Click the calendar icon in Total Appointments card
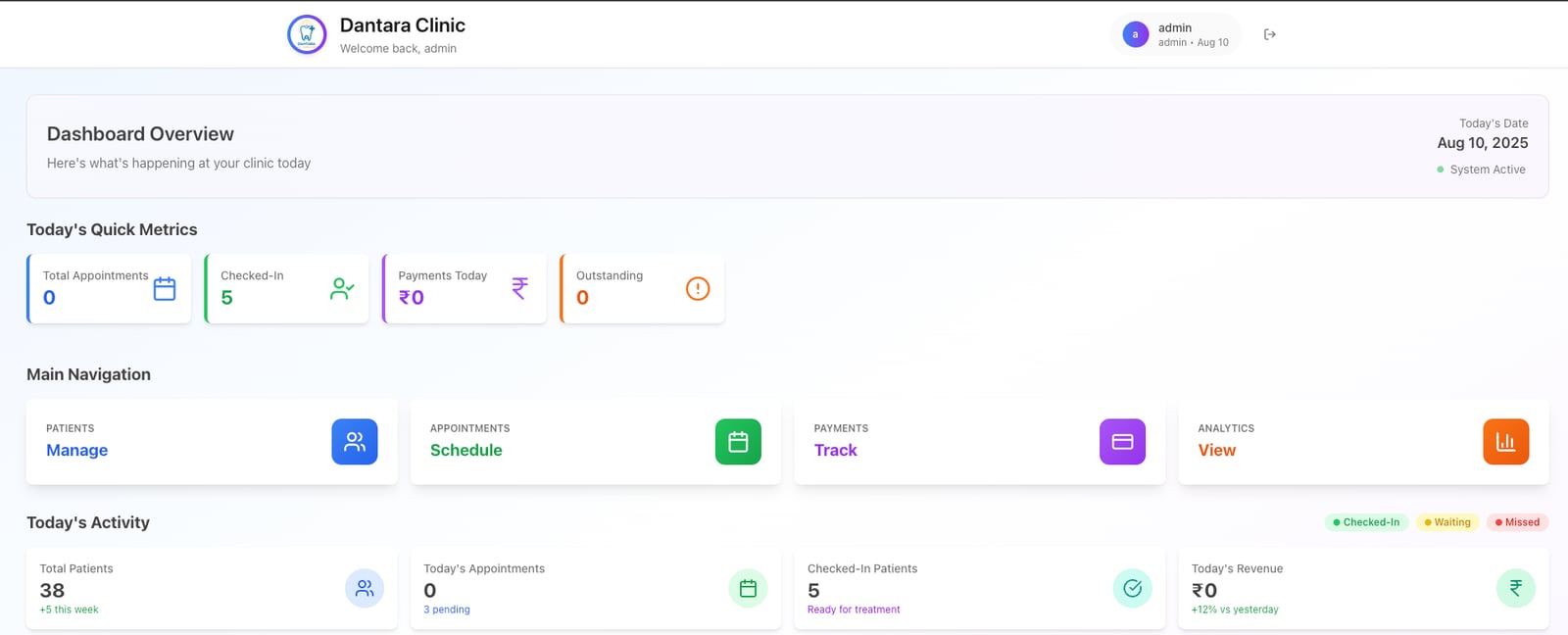 click(x=165, y=289)
